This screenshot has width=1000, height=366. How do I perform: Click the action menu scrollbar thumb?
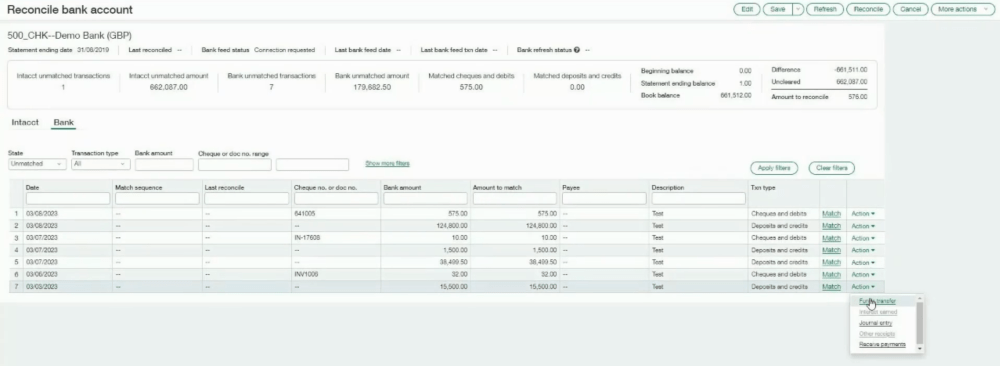click(x=920, y=322)
